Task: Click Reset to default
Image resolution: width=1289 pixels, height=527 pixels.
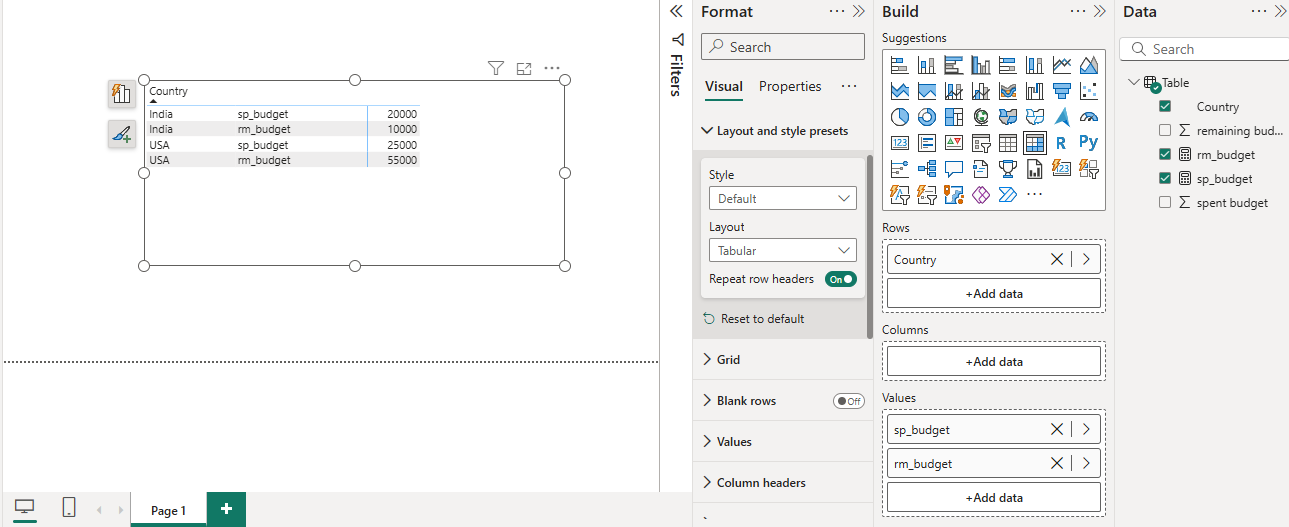Action: pyautogui.click(x=753, y=319)
